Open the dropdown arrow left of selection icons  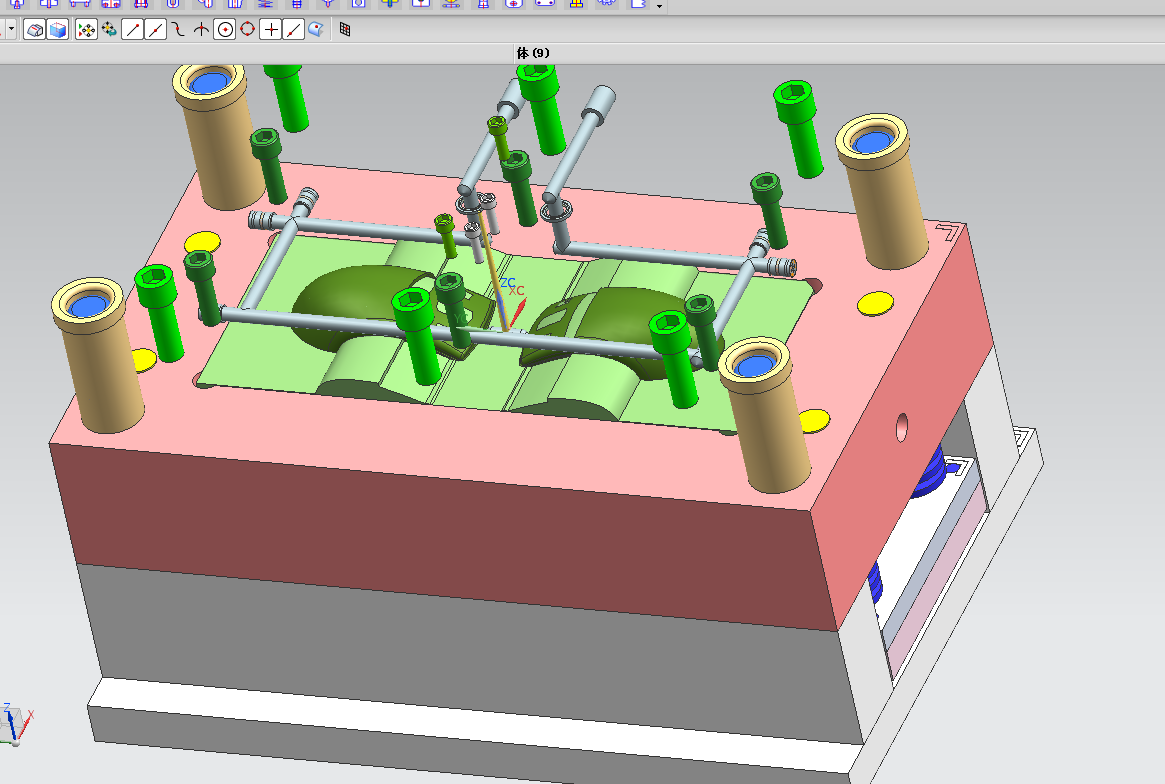11,30
